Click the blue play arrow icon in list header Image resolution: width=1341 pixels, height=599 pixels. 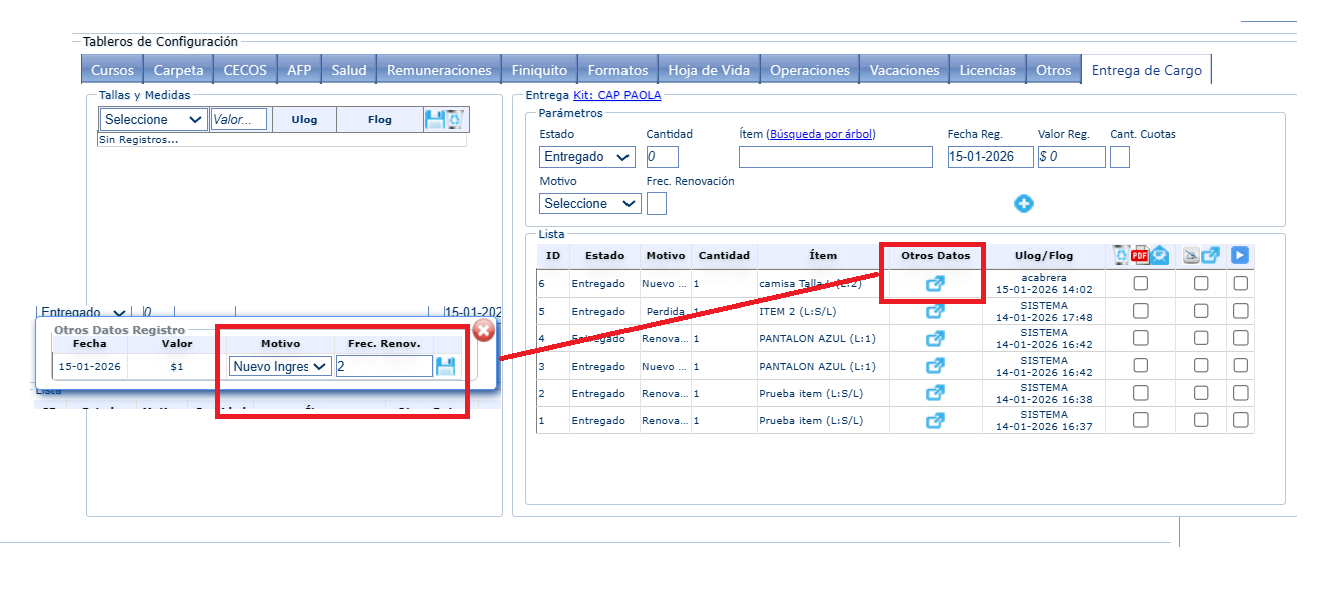1240,256
